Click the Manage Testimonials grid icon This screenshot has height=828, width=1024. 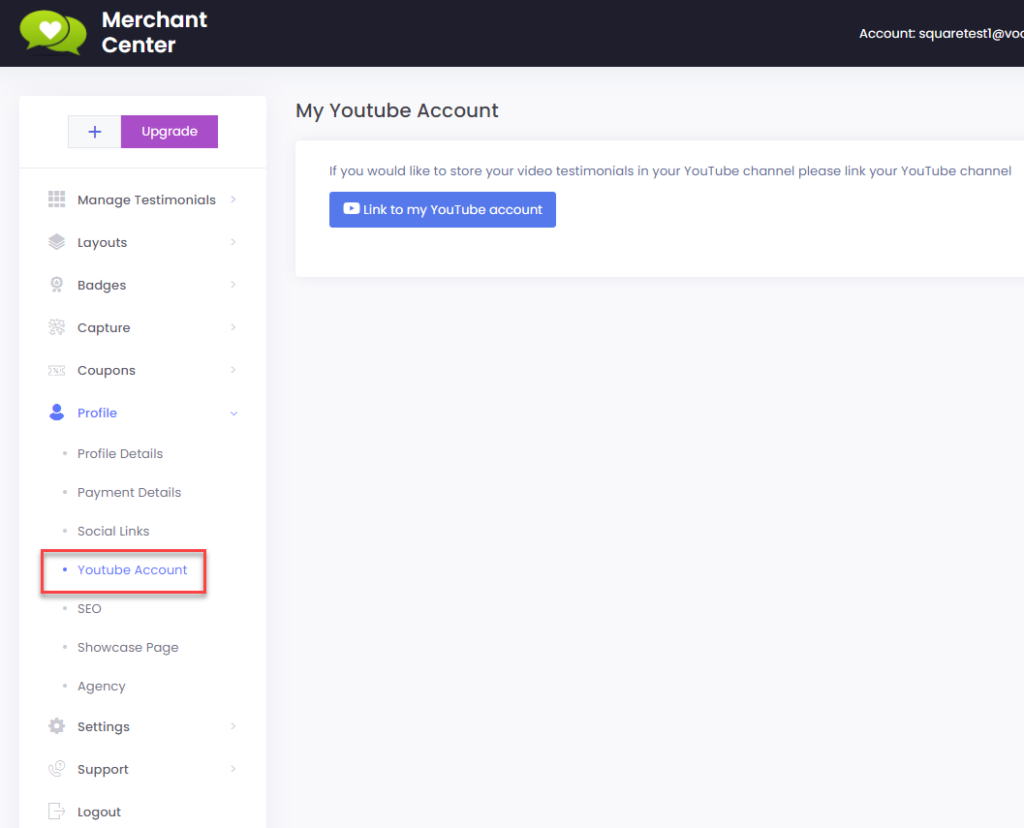pyautogui.click(x=57, y=199)
